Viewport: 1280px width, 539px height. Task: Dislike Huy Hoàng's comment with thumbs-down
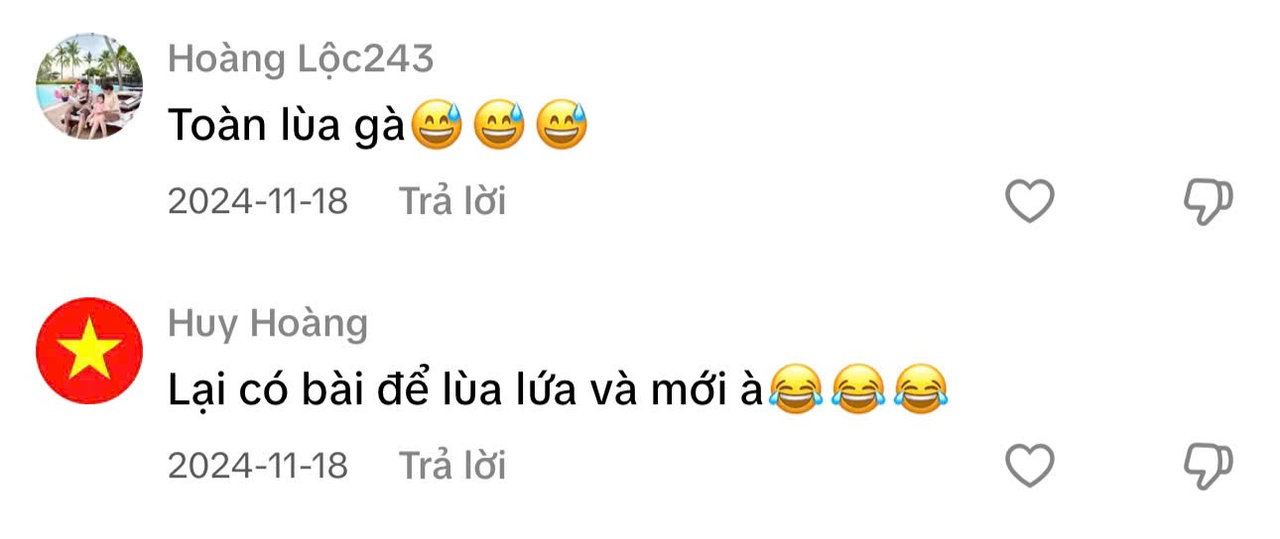[x=1208, y=466]
